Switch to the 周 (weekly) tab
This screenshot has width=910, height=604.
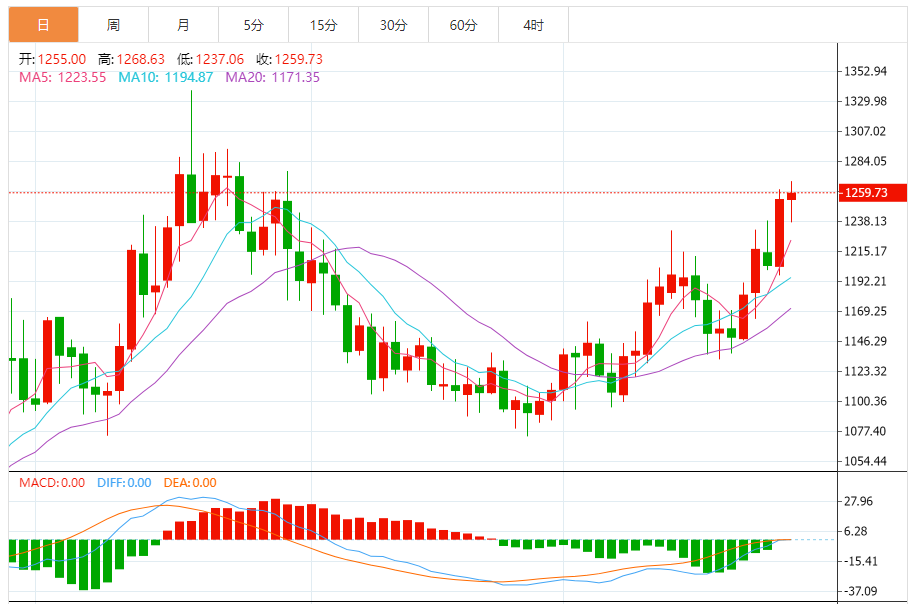(x=113, y=25)
